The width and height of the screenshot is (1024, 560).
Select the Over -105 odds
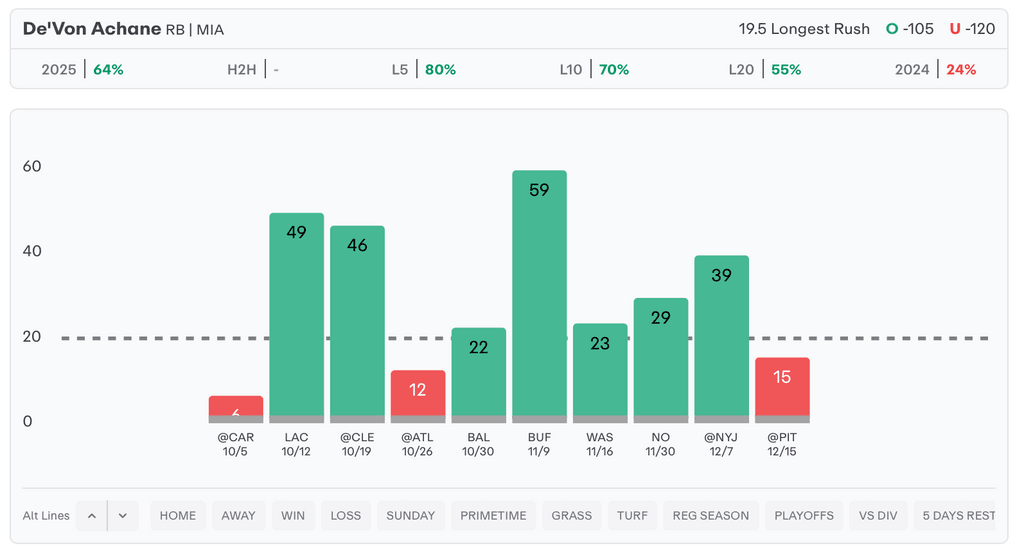coord(909,29)
